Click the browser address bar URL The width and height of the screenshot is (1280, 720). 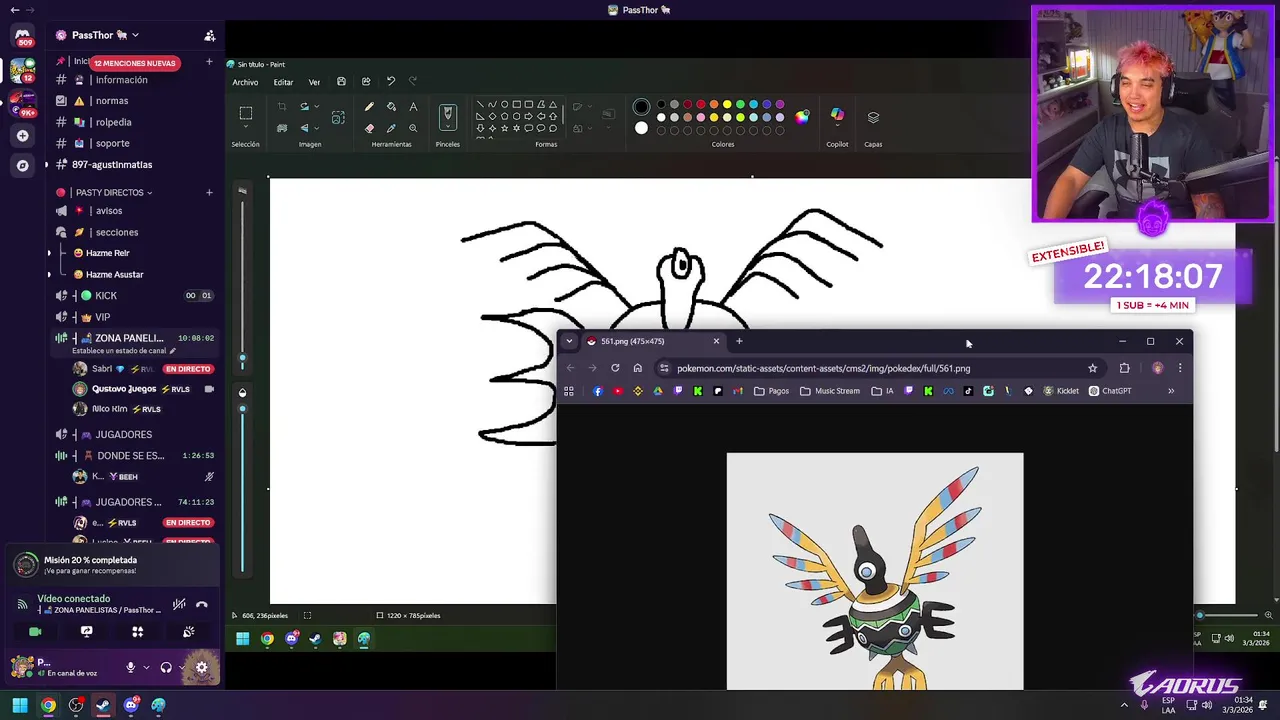click(823, 368)
